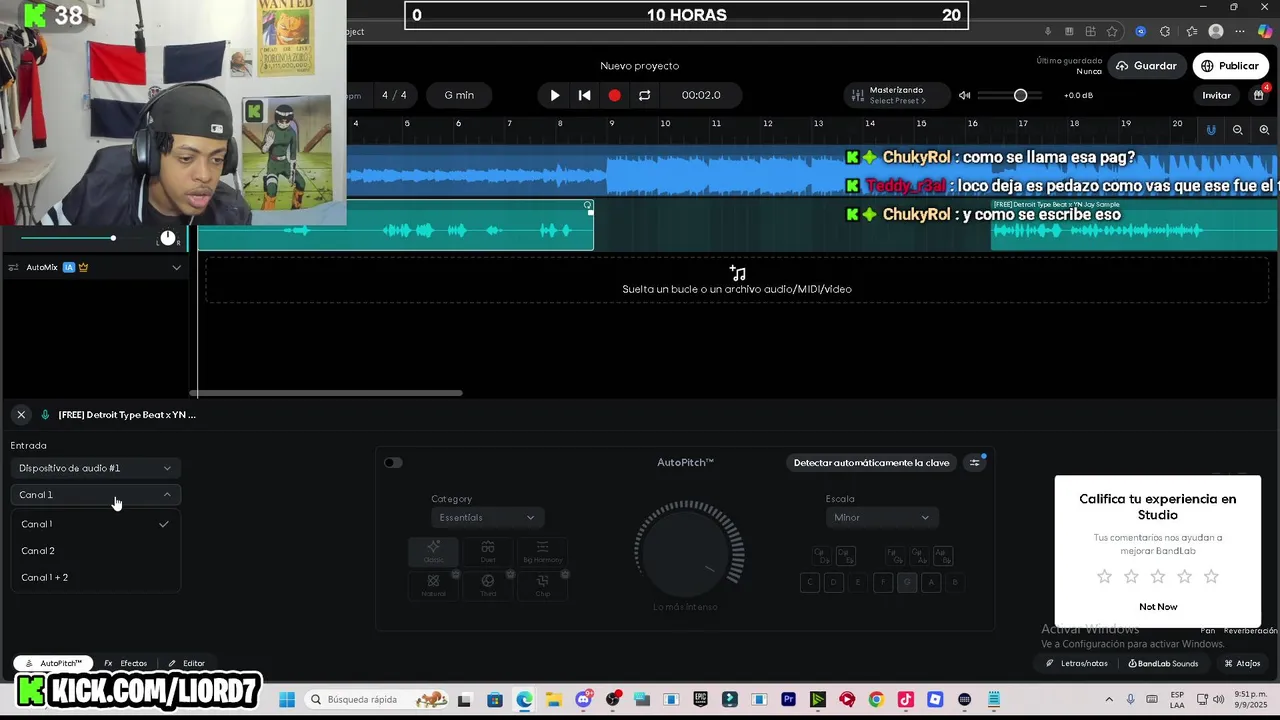1280x720 pixels.
Task: Select the Big Harmony preset
Action: click(542, 552)
